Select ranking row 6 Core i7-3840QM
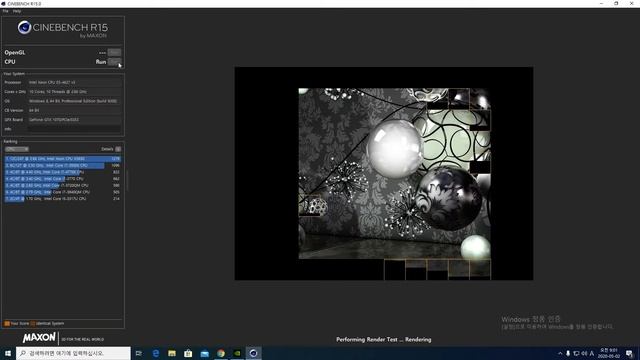This screenshot has height=360, width=640. click(63, 192)
